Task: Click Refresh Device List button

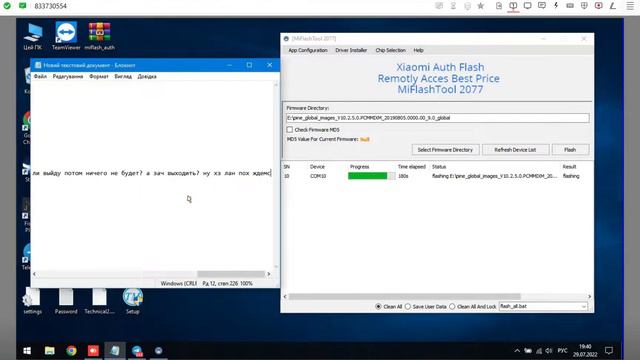Action: coord(515,150)
